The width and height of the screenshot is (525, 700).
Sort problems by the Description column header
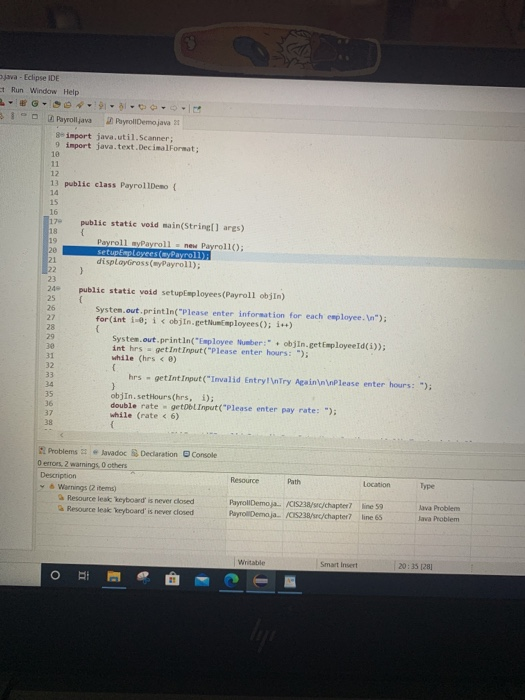pos(58,475)
